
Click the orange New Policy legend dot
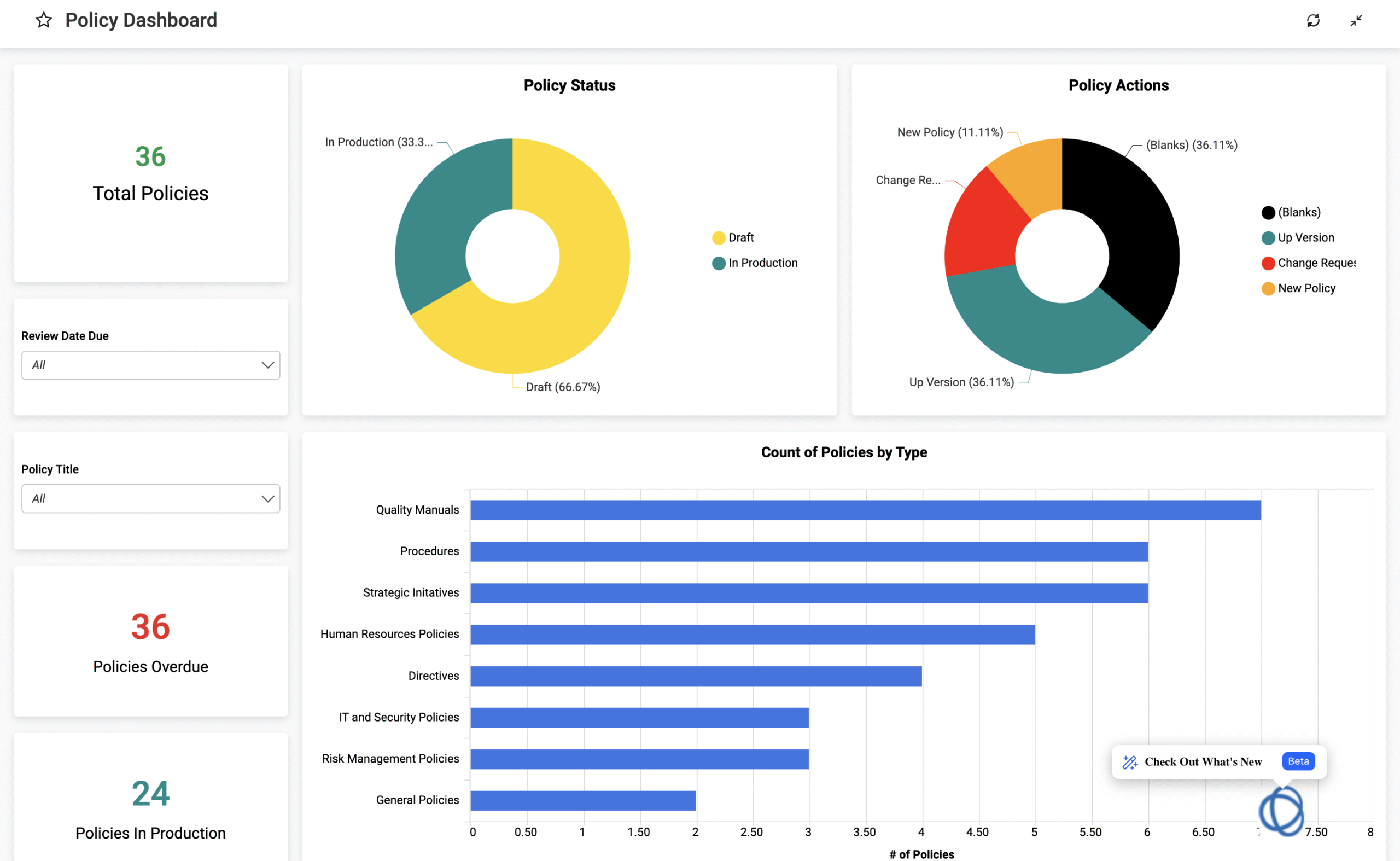1268,289
